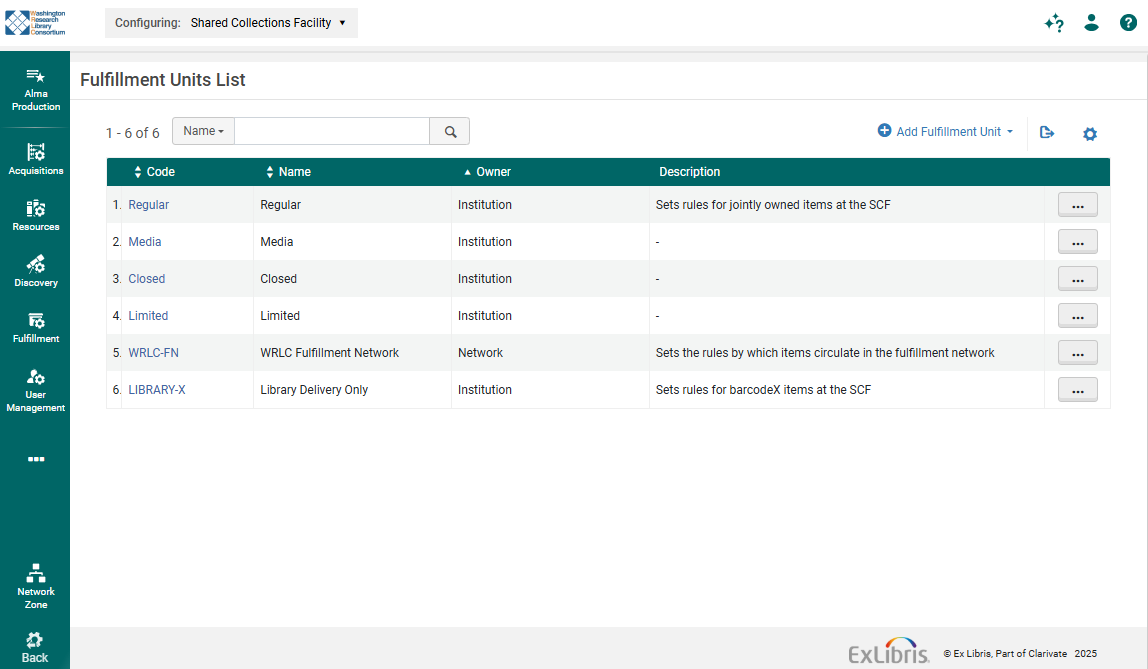Click the Network Zone icon
This screenshot has height=669, width=1148.
click(35, 585)
